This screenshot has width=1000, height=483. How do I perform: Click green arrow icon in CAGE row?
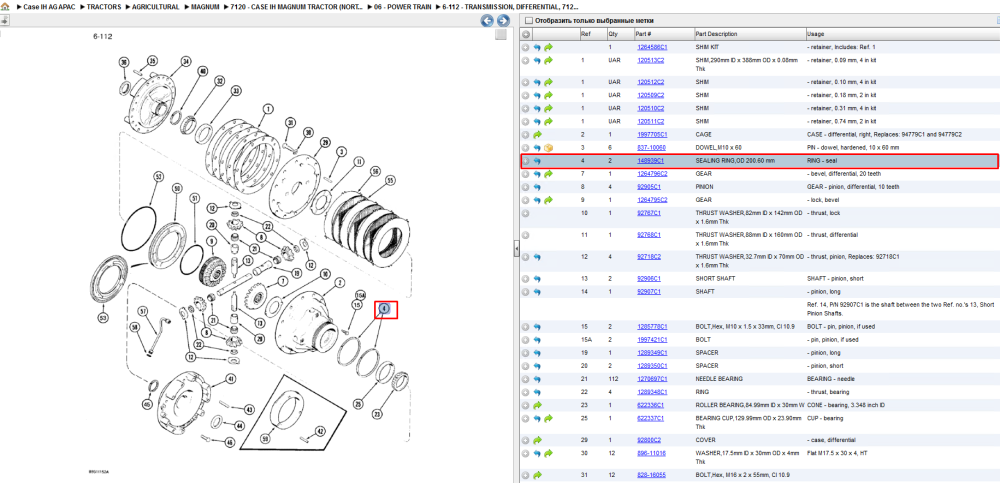(537, 135)
